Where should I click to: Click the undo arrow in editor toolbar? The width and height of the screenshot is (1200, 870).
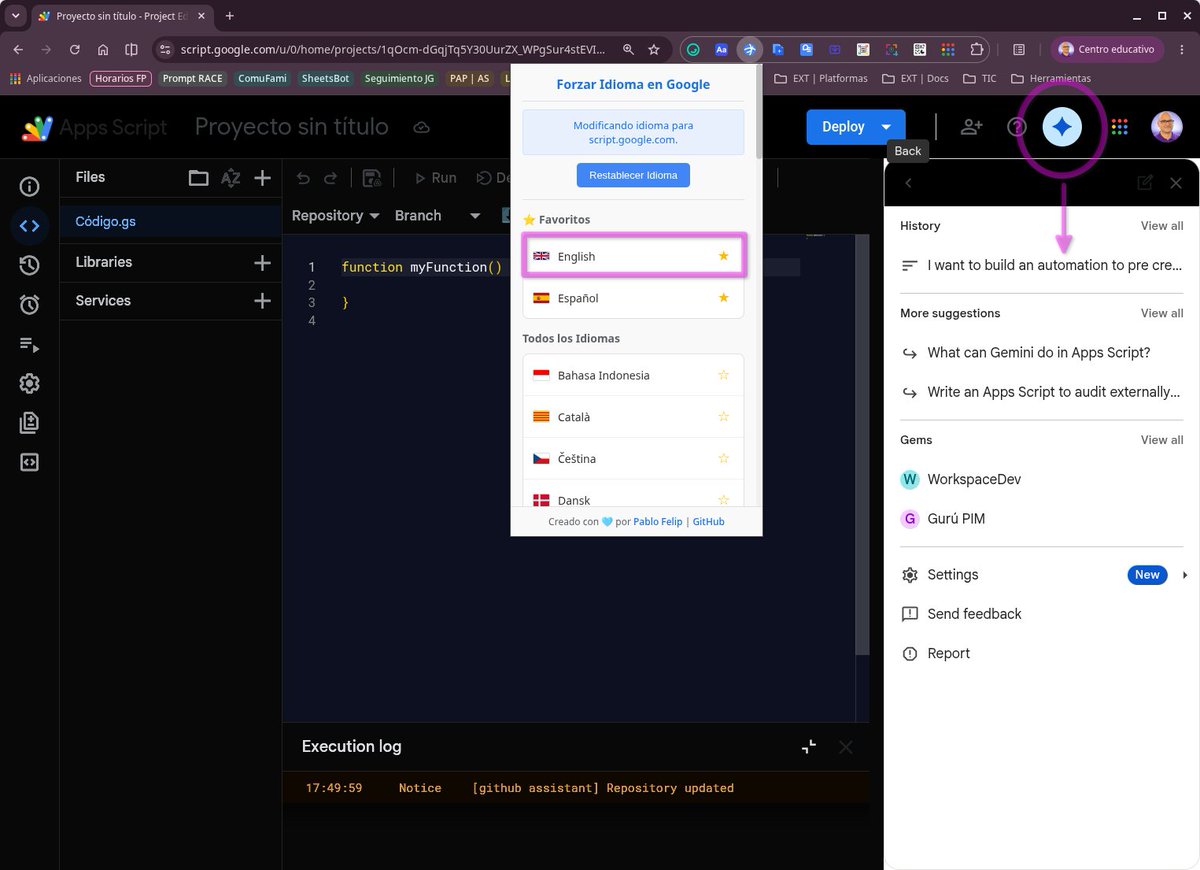click(304, 178)
